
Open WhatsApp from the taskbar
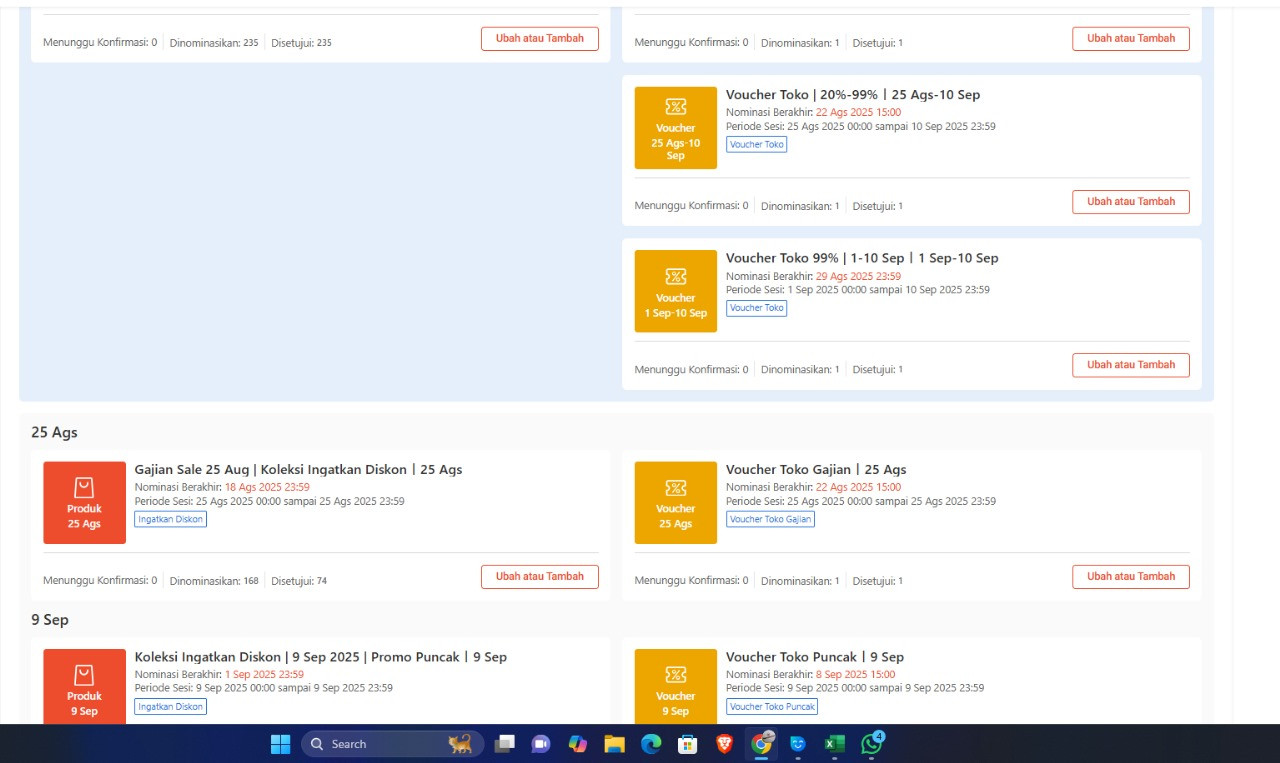(871, 744)
